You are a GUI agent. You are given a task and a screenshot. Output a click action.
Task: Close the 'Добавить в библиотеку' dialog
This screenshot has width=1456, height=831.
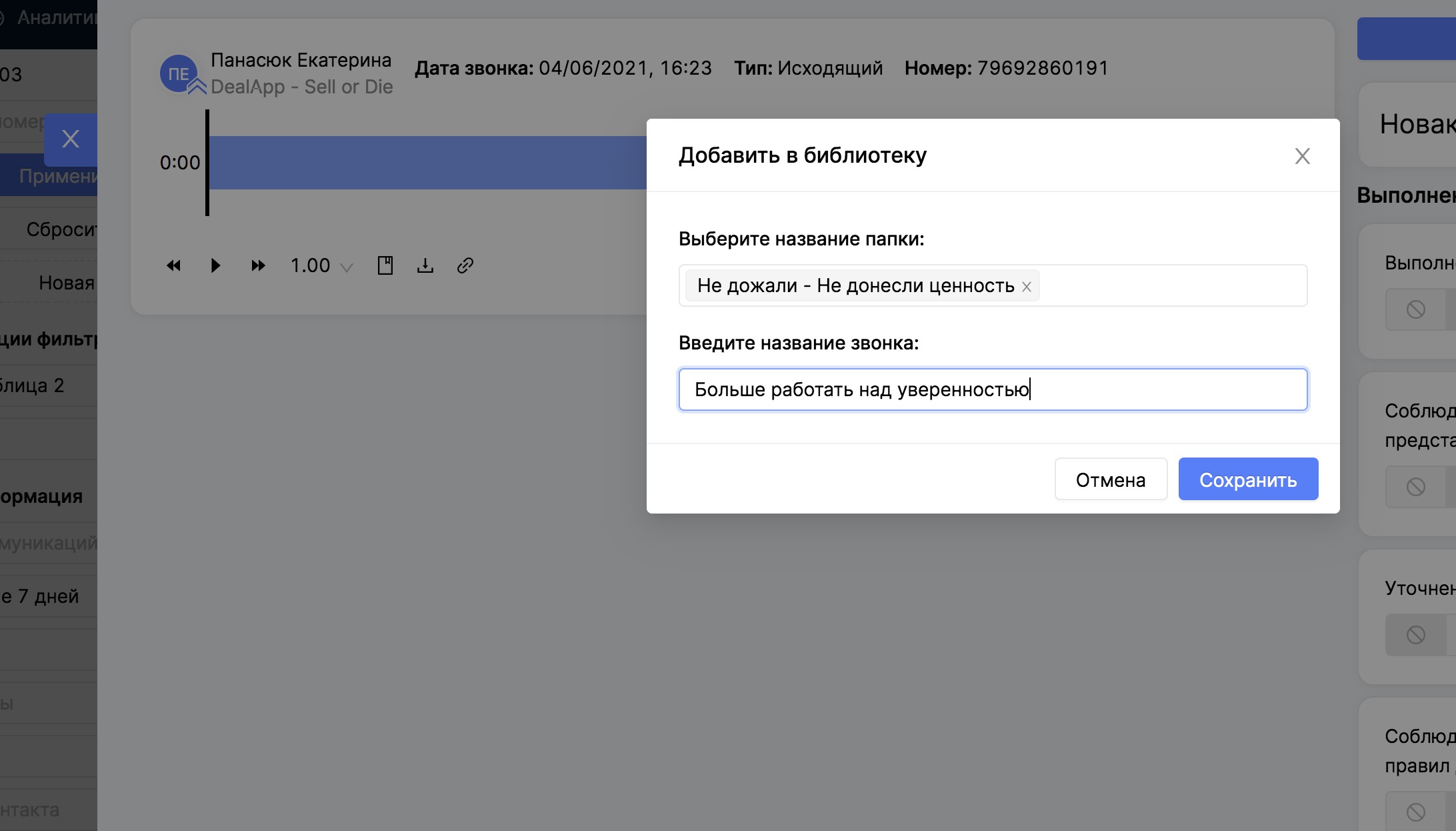[x=1302, y=156]
